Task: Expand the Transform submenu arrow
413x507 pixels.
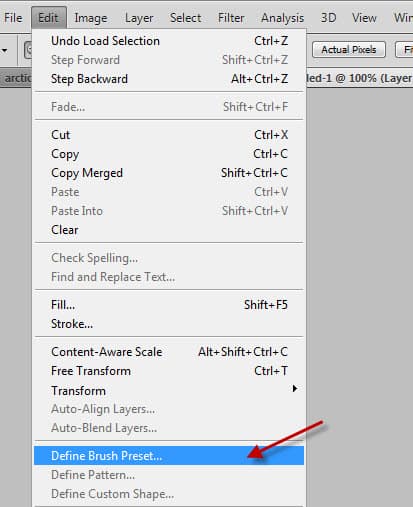Action: point(295,389)
